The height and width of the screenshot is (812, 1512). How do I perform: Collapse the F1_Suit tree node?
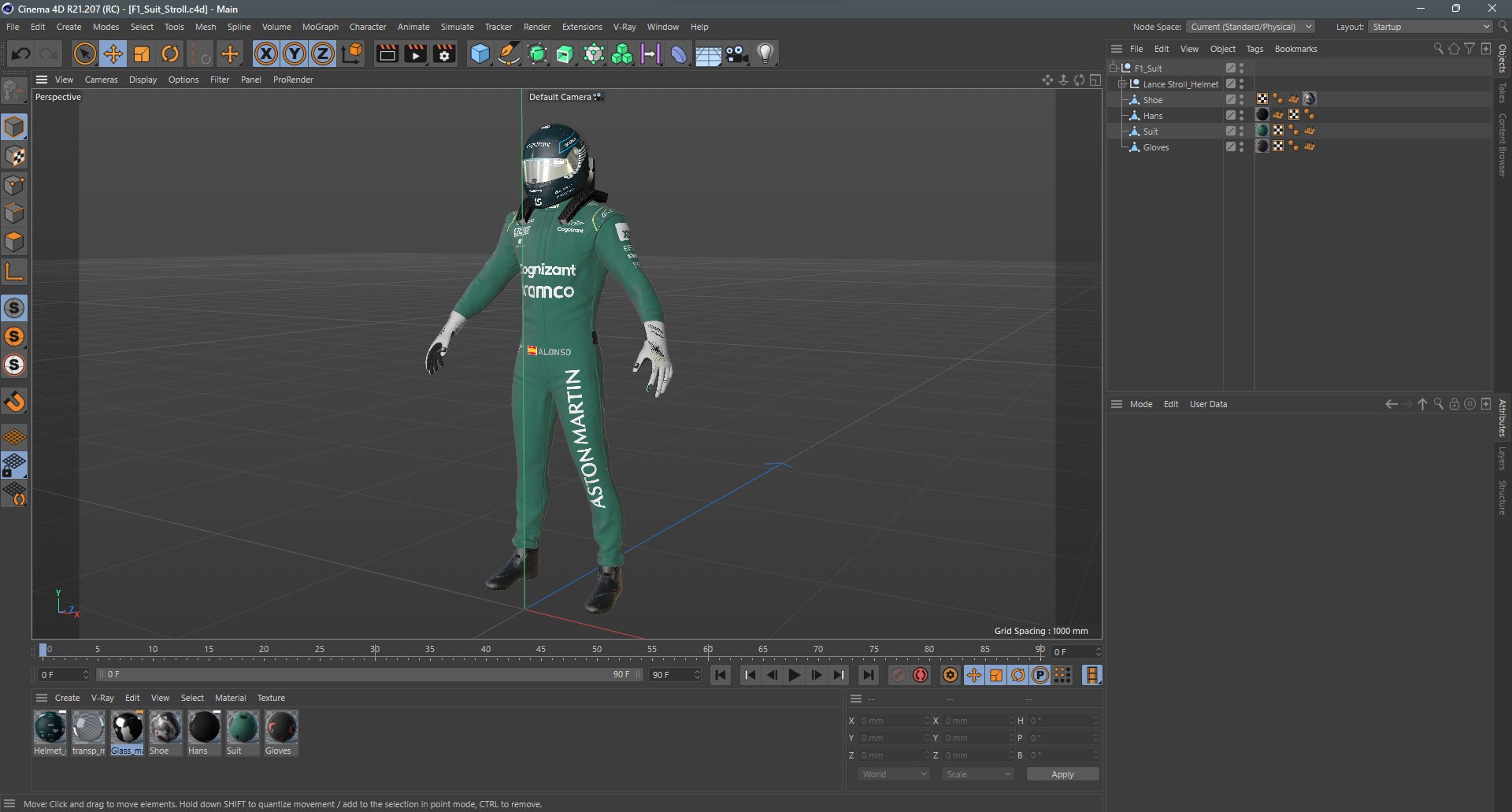point(1114,68)
